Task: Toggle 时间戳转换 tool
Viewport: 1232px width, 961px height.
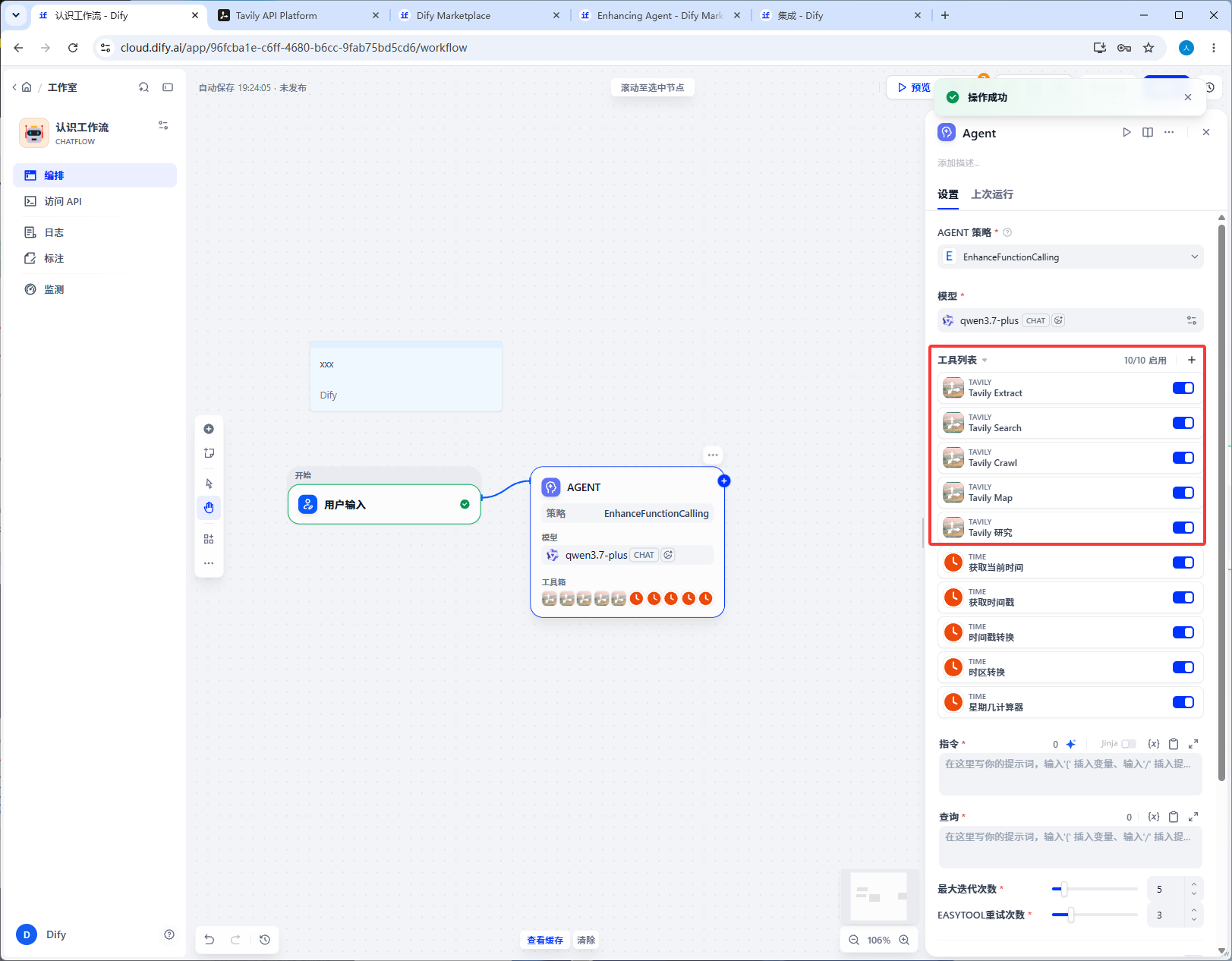Action: pyautogui.click(x=1183, y=632)
